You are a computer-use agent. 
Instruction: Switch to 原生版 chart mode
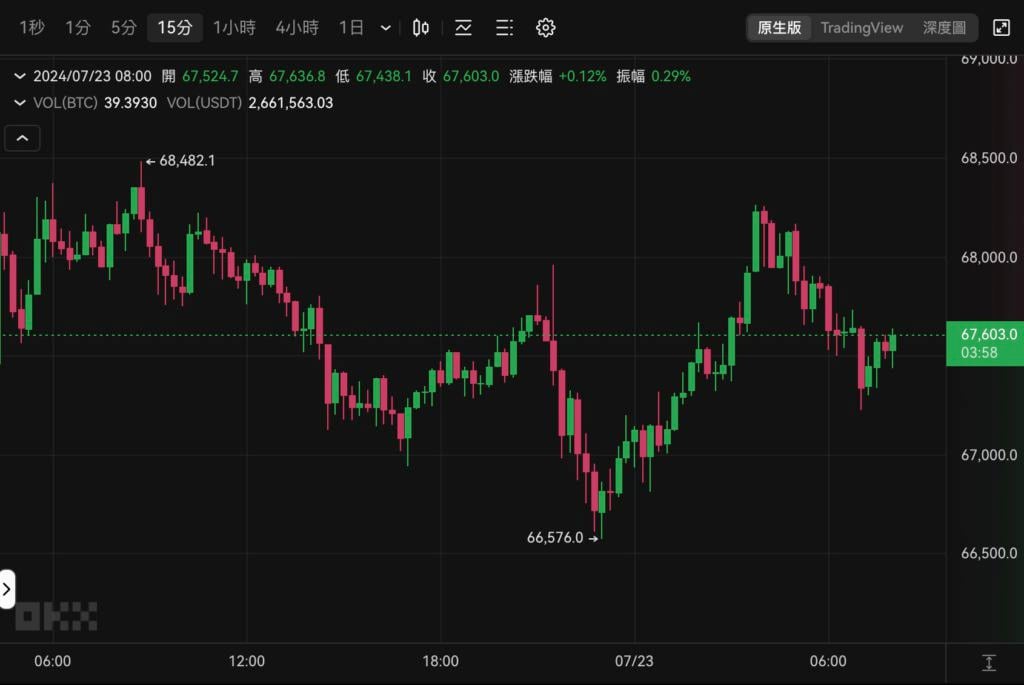point(779,27)
